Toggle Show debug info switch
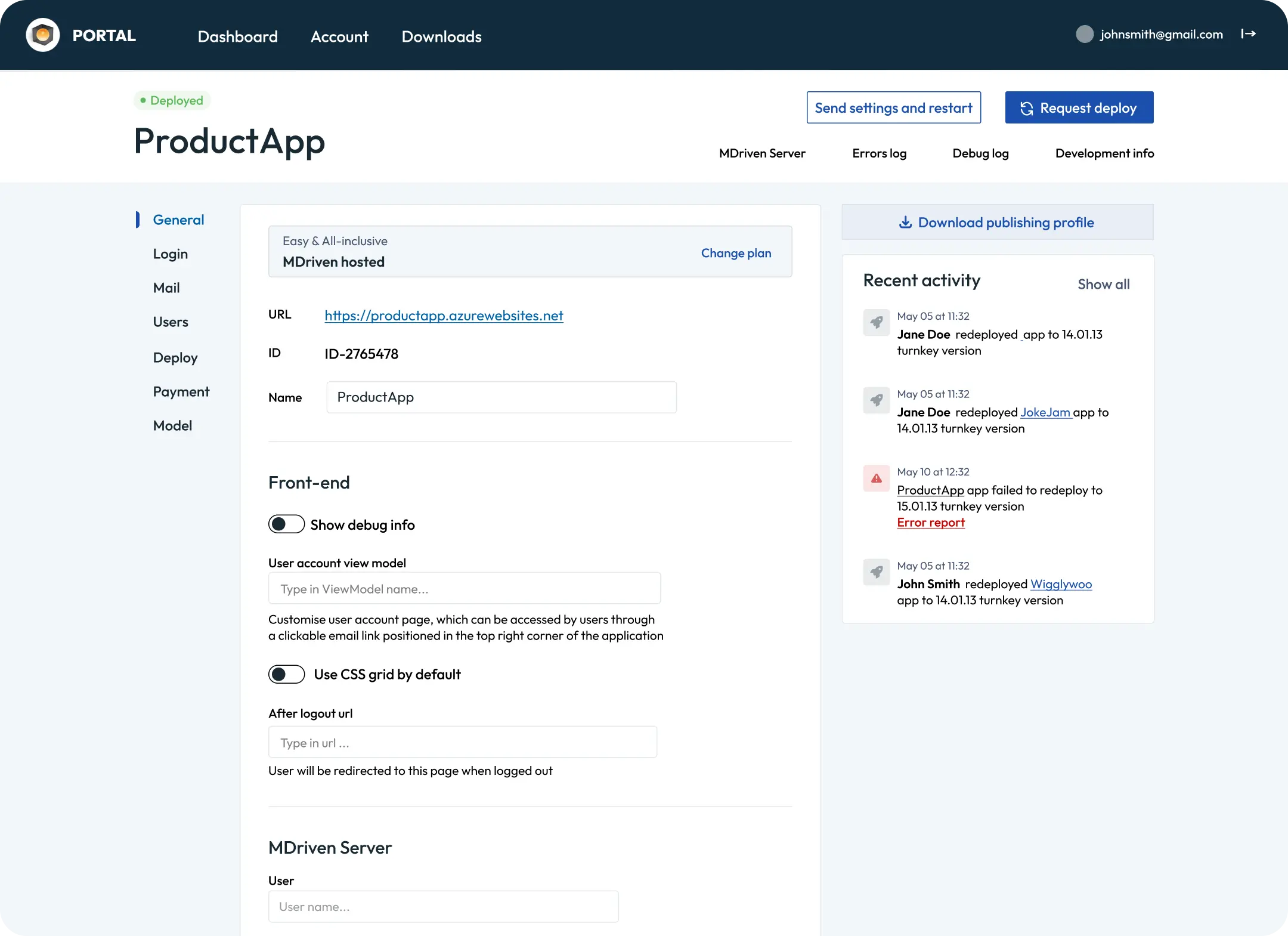Image resolution: width=1288 pixels, height=936 pixels. tap(286, 524)
